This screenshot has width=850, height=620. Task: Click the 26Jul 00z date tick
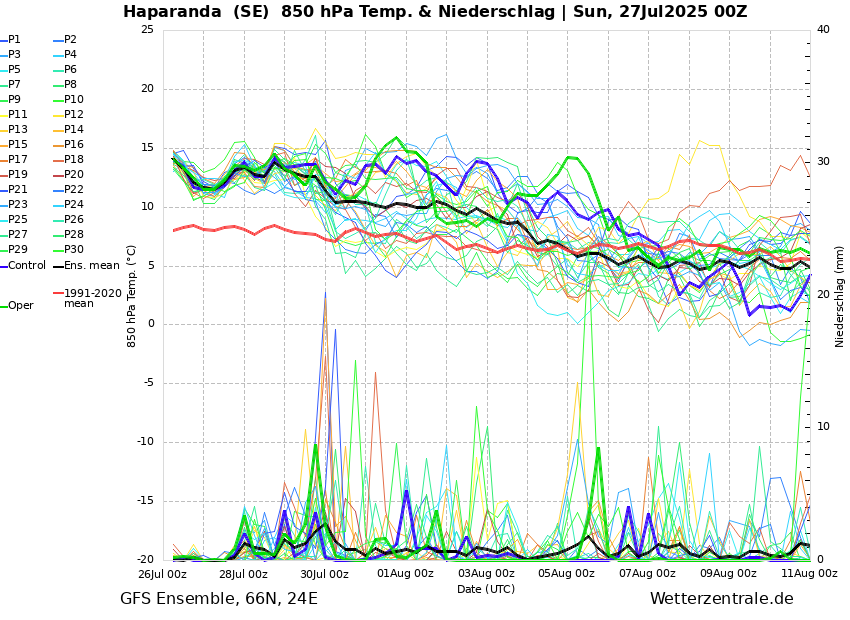(162, 574)
